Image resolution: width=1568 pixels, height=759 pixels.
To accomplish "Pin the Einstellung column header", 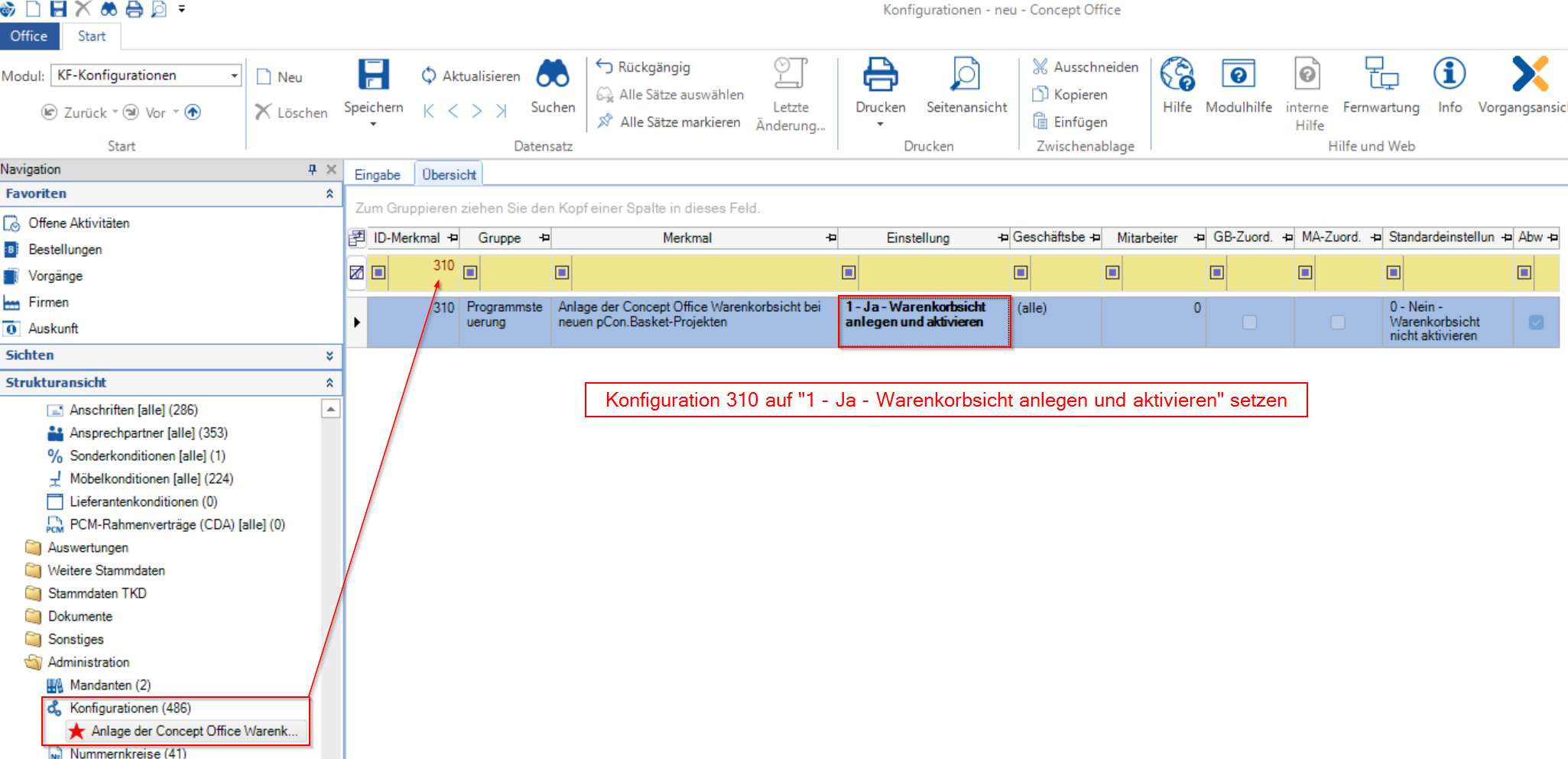I will [x=1003, y=238].
